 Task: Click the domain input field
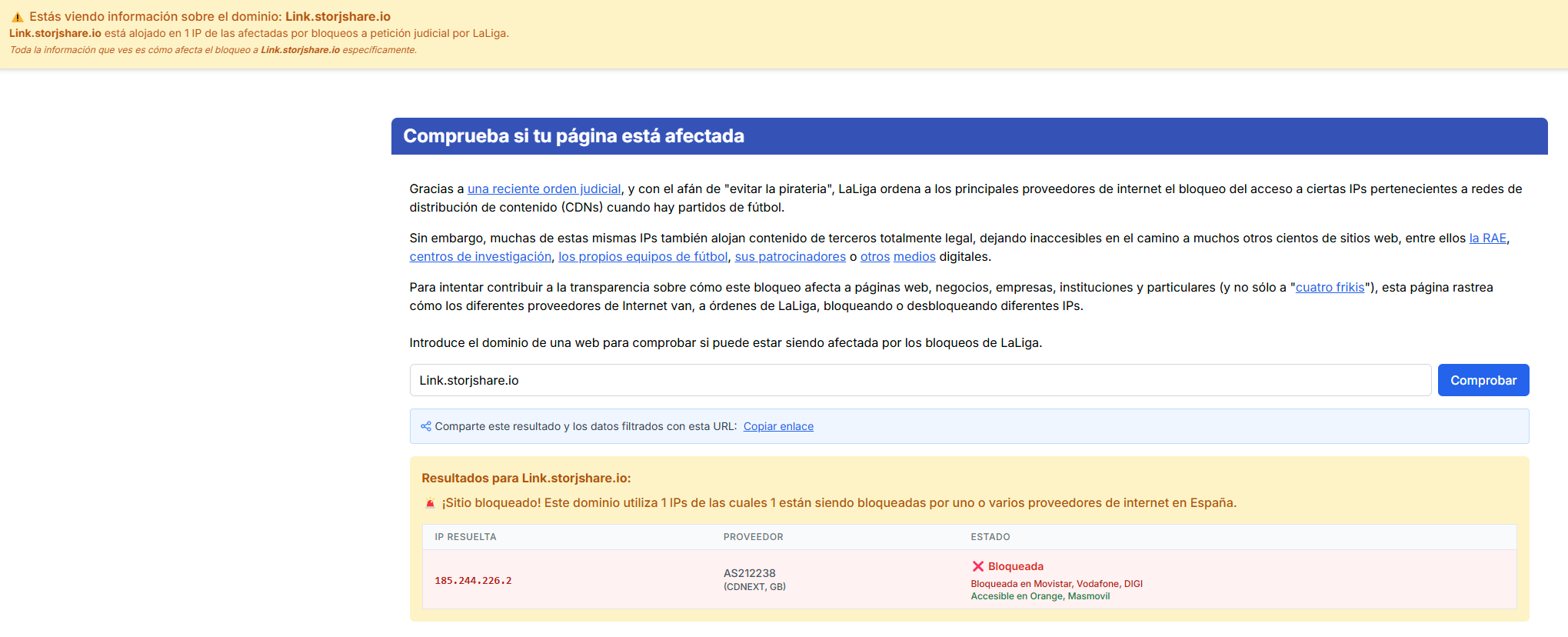[920, 380]
